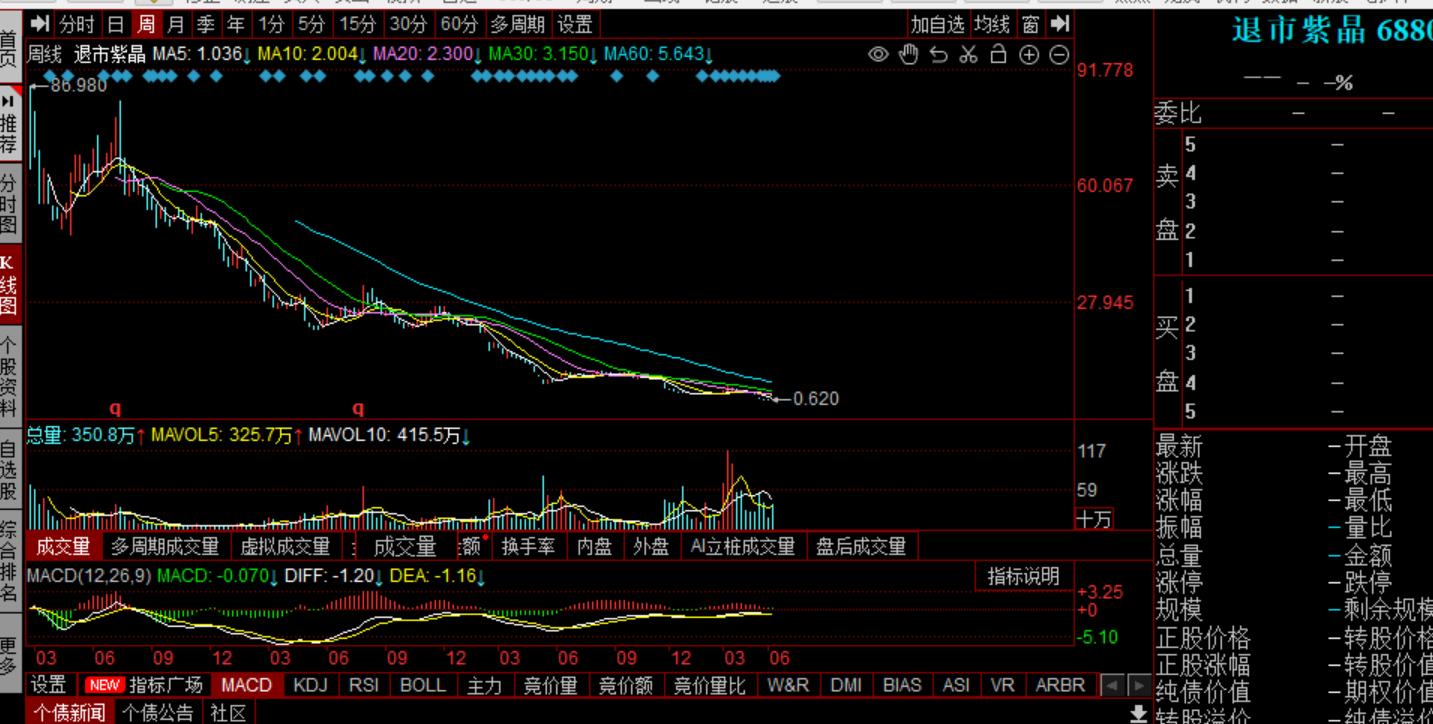Screen dimensions: 1433x724
Task: Select the hand pan tool
Action: pyautogui.click(x=908, y=55)
